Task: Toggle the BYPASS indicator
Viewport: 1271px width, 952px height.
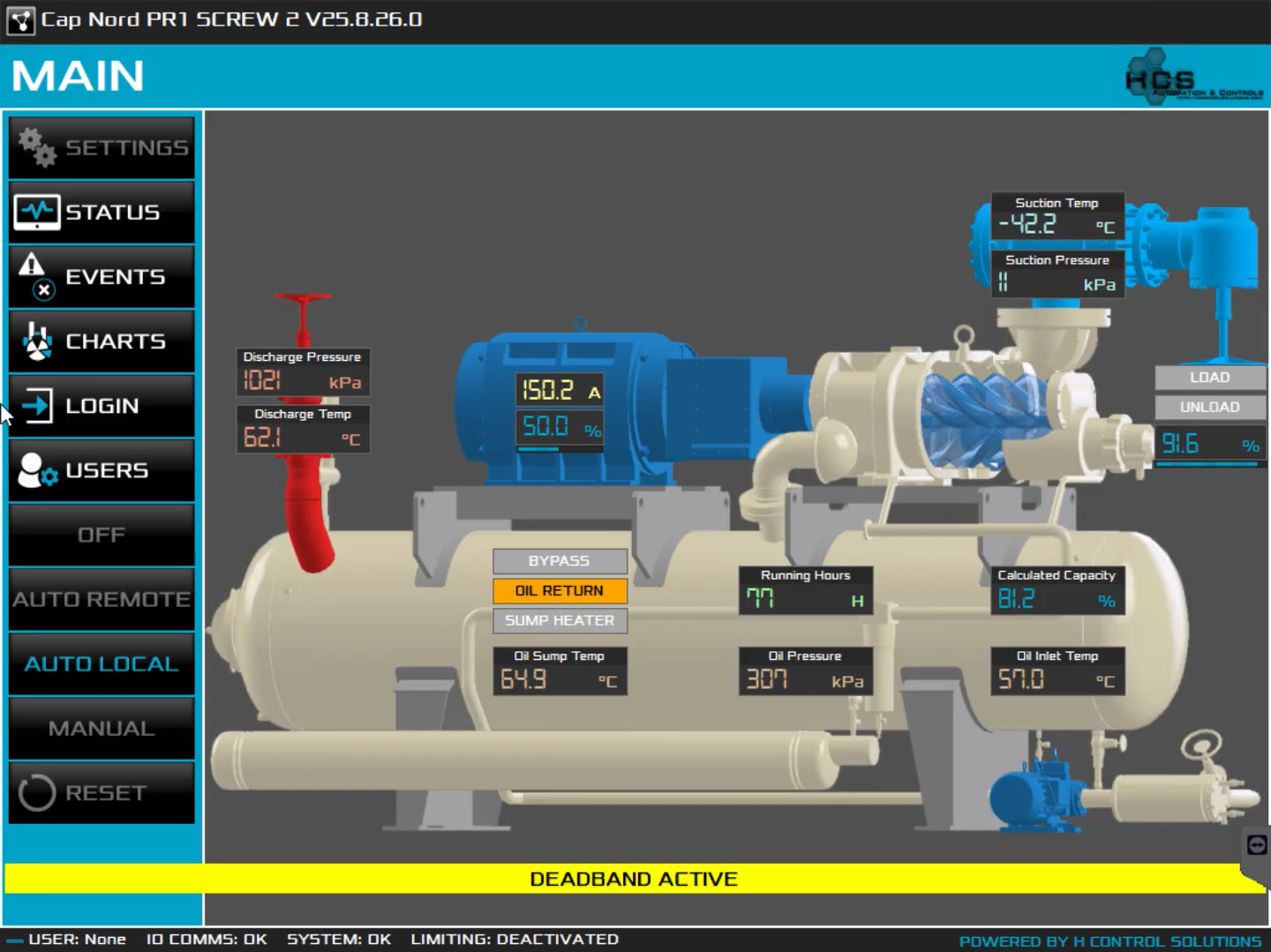Action: click(x=560, y=561)
